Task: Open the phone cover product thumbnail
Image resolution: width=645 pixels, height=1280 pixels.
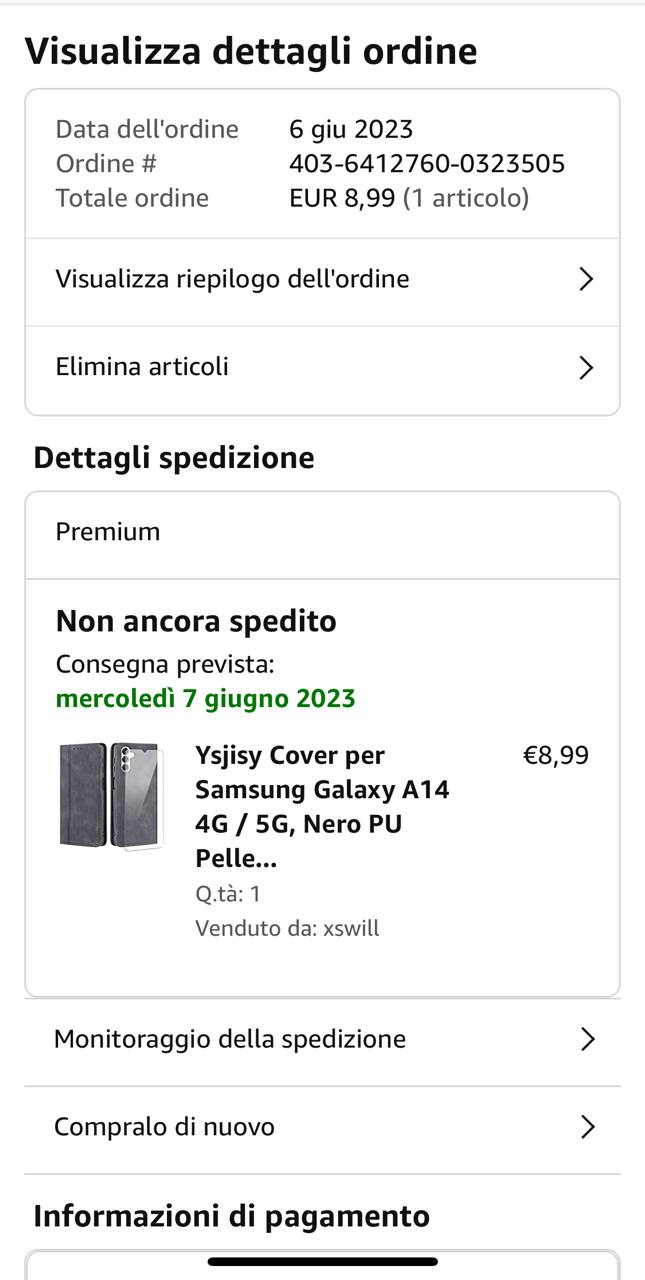Action: [x=108, y=796]
